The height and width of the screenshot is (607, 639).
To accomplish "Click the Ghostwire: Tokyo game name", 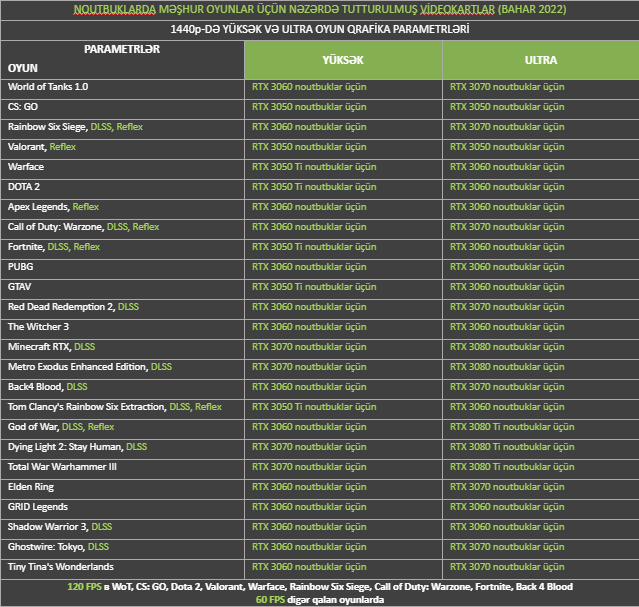I will coord(46,546).
